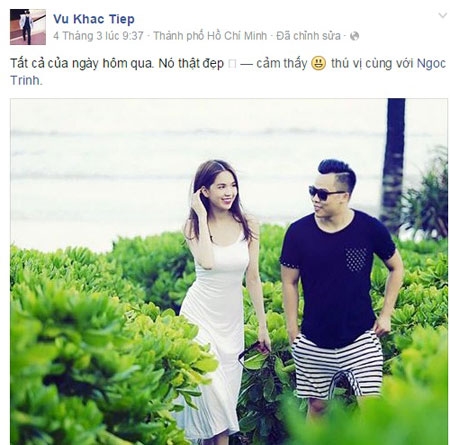Click the timestamp 4 Tháng 3 lúc 9:37
Screen dimensions: 450x445
98,36
